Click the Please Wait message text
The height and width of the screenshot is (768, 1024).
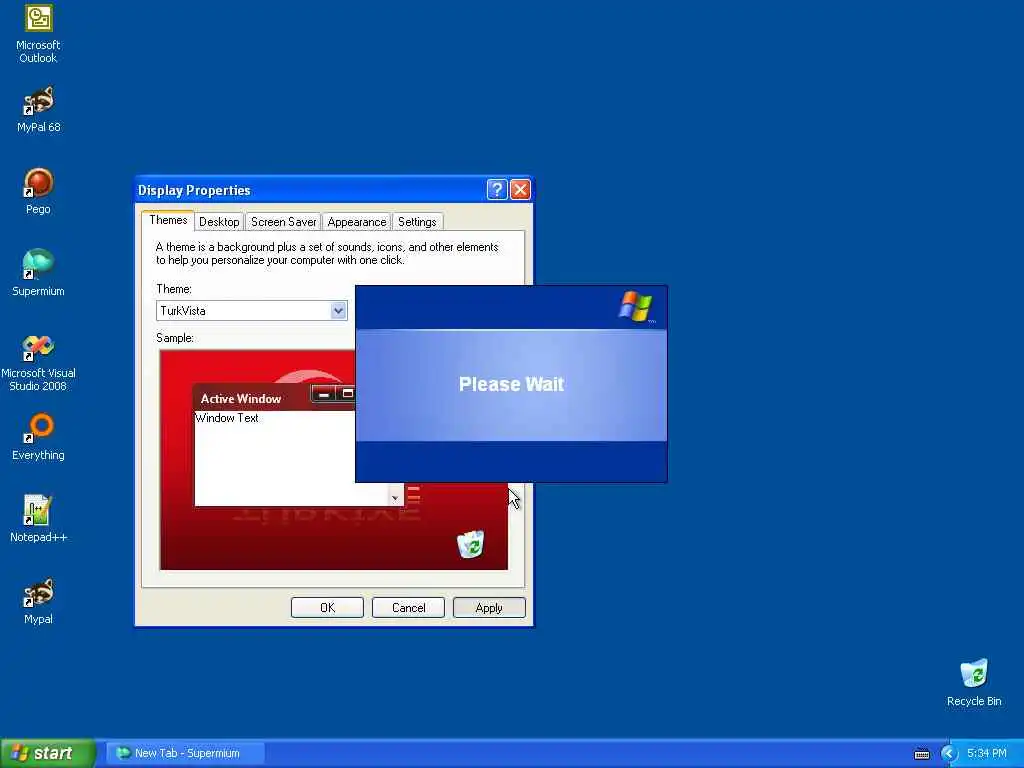tap(511, 384)
